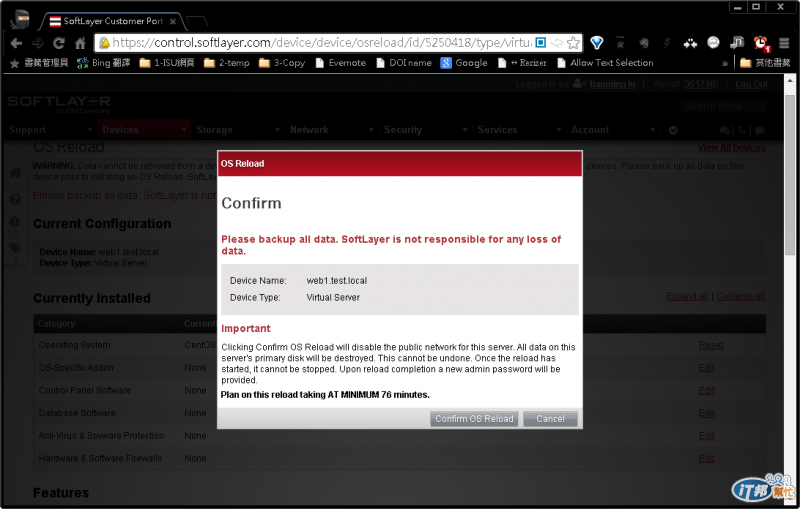Click Reset for Operating System row

pos(711,345)
